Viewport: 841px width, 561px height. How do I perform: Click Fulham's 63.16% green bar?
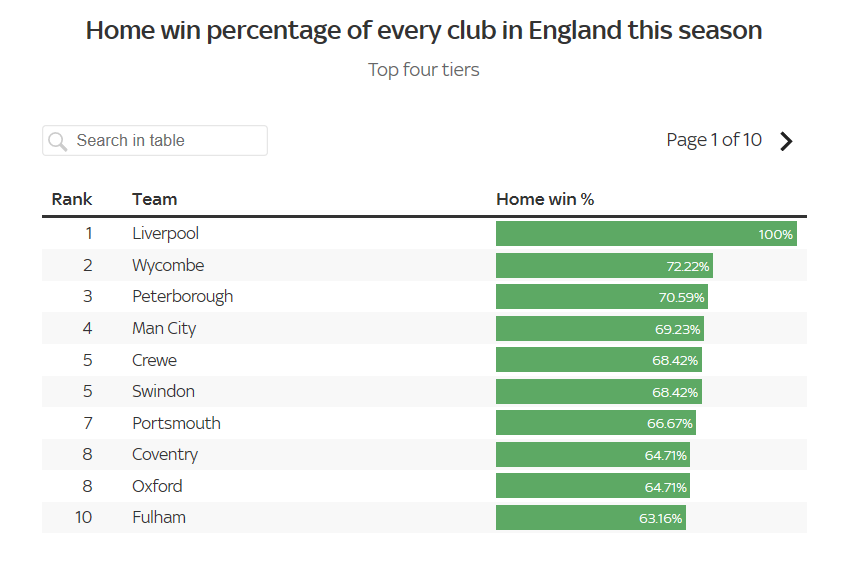point(590,518)
